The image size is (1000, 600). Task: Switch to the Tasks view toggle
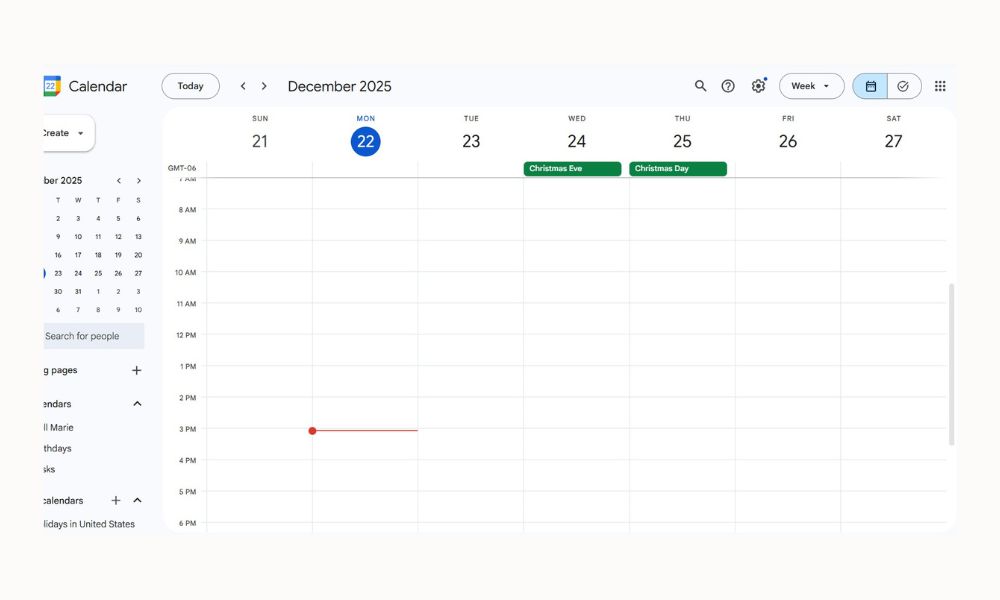tap(903, 86)
